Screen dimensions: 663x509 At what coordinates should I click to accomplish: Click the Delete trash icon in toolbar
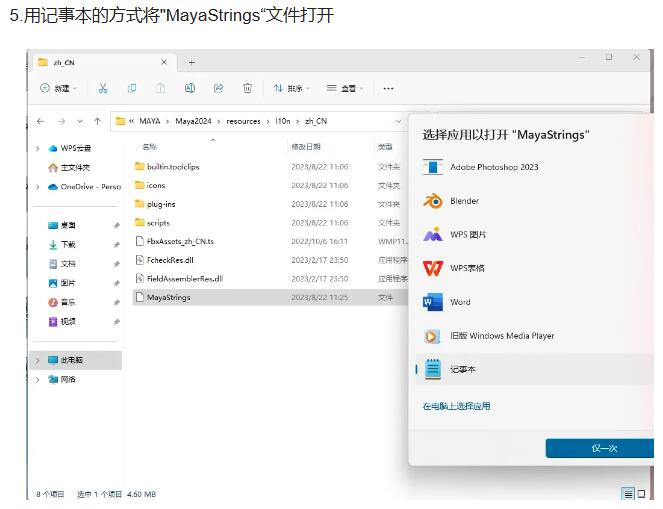click(247, 88)
